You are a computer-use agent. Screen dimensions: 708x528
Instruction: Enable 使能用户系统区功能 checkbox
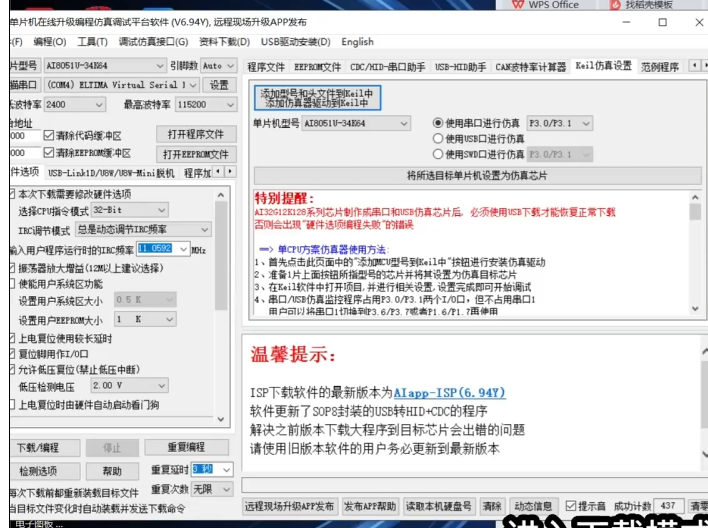click(x=12, y=284)
